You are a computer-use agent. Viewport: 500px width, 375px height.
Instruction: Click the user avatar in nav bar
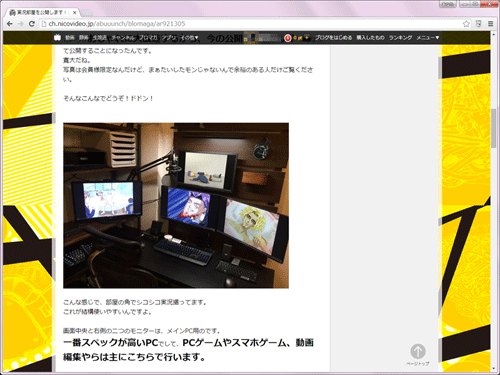[x=252, y=38]
